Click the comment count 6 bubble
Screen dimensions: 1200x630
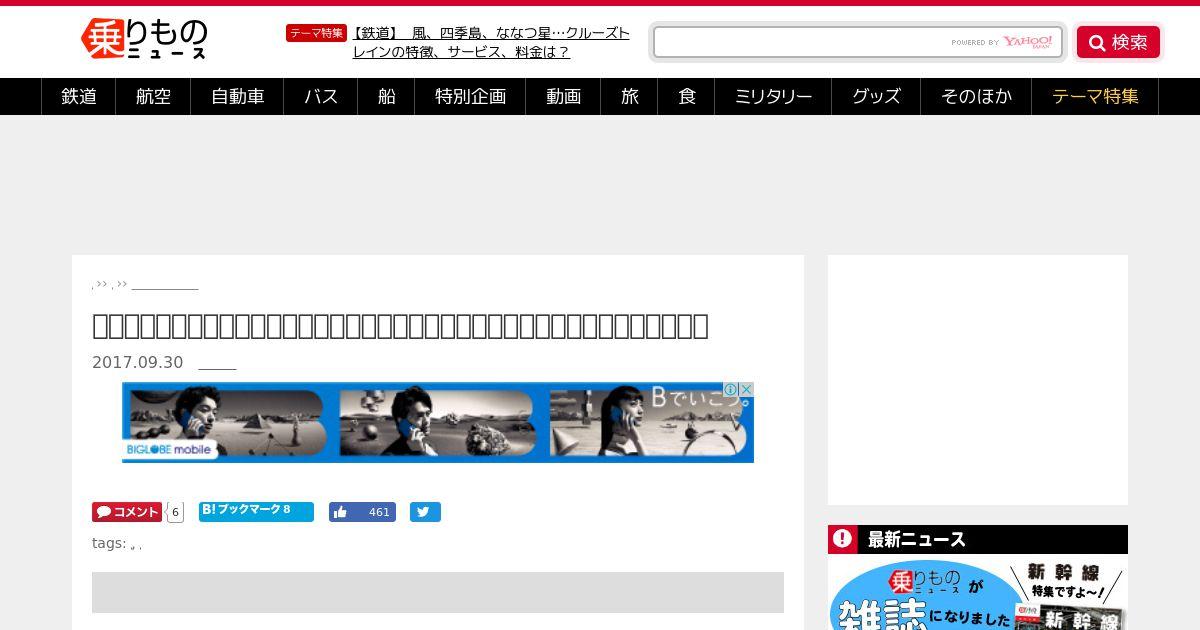coord(175,512)
